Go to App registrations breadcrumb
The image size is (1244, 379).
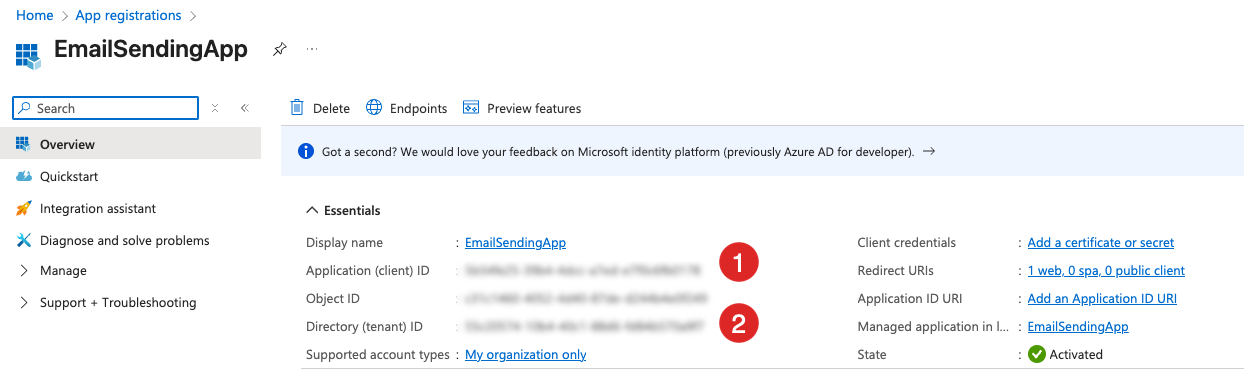point(129,15)
